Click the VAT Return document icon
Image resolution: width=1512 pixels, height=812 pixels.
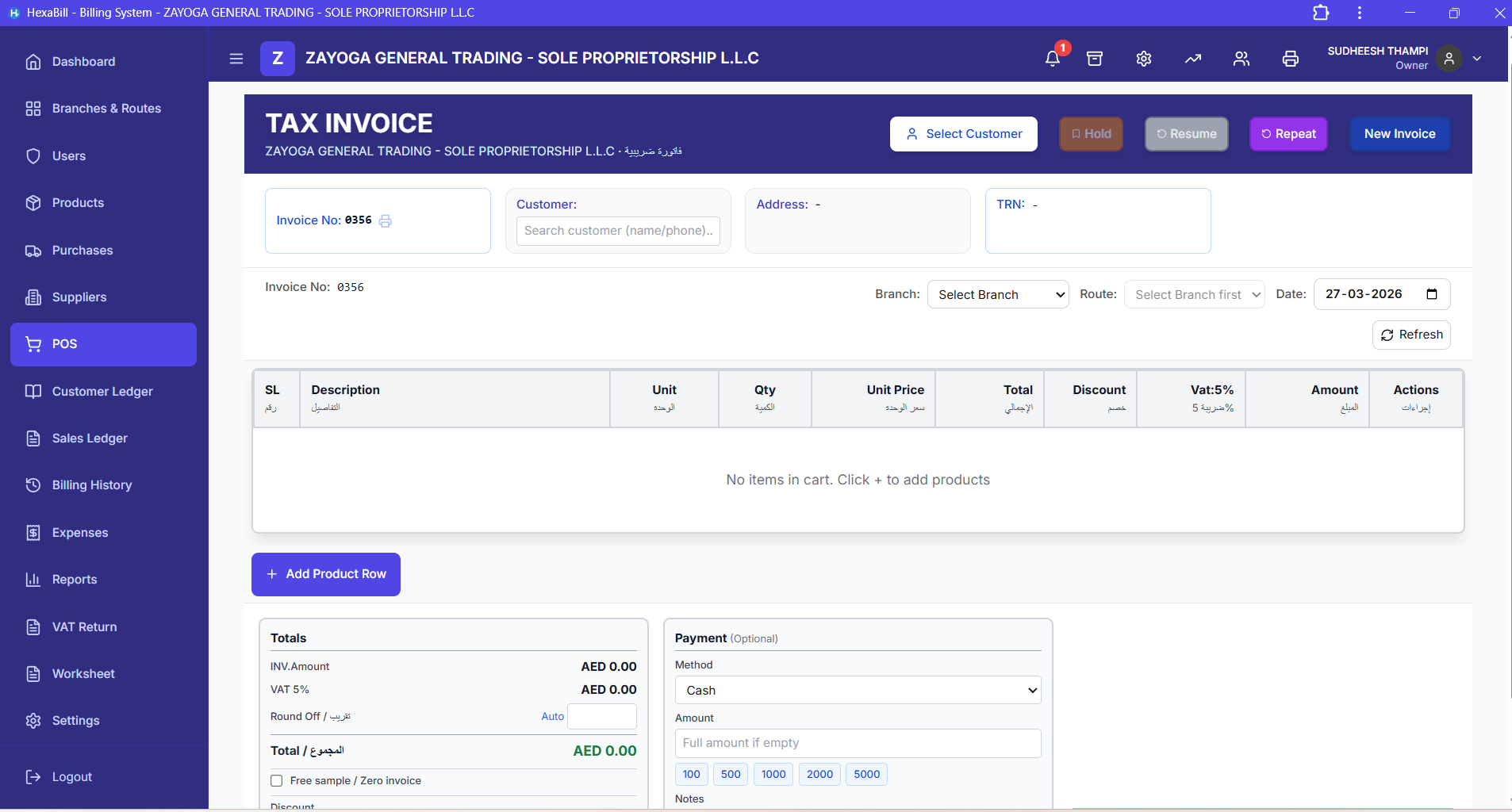(x=33, y=627)
